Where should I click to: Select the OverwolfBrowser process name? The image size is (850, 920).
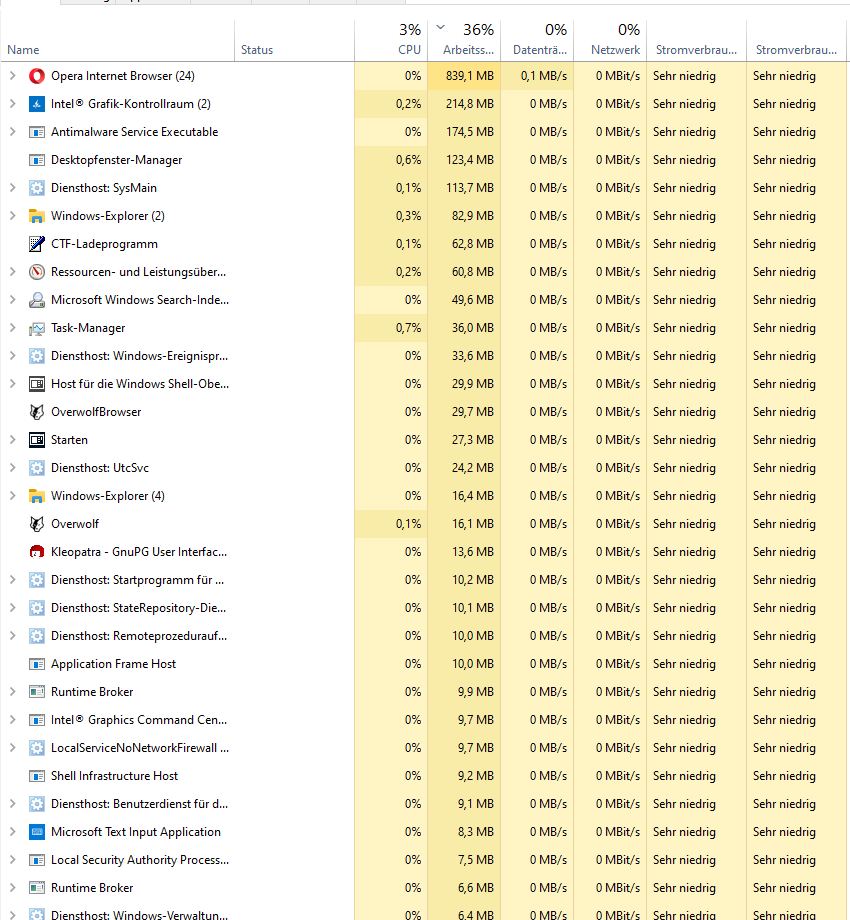[96, 412]
